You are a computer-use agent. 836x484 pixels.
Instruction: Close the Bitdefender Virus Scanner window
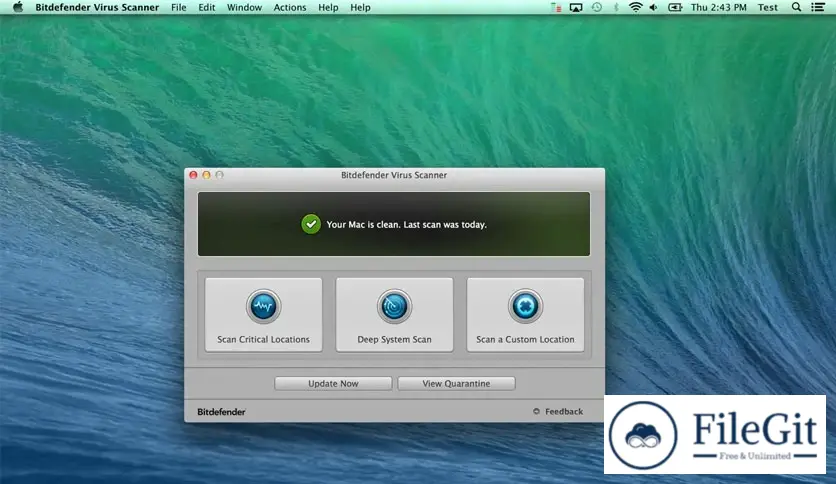(194, 175)
